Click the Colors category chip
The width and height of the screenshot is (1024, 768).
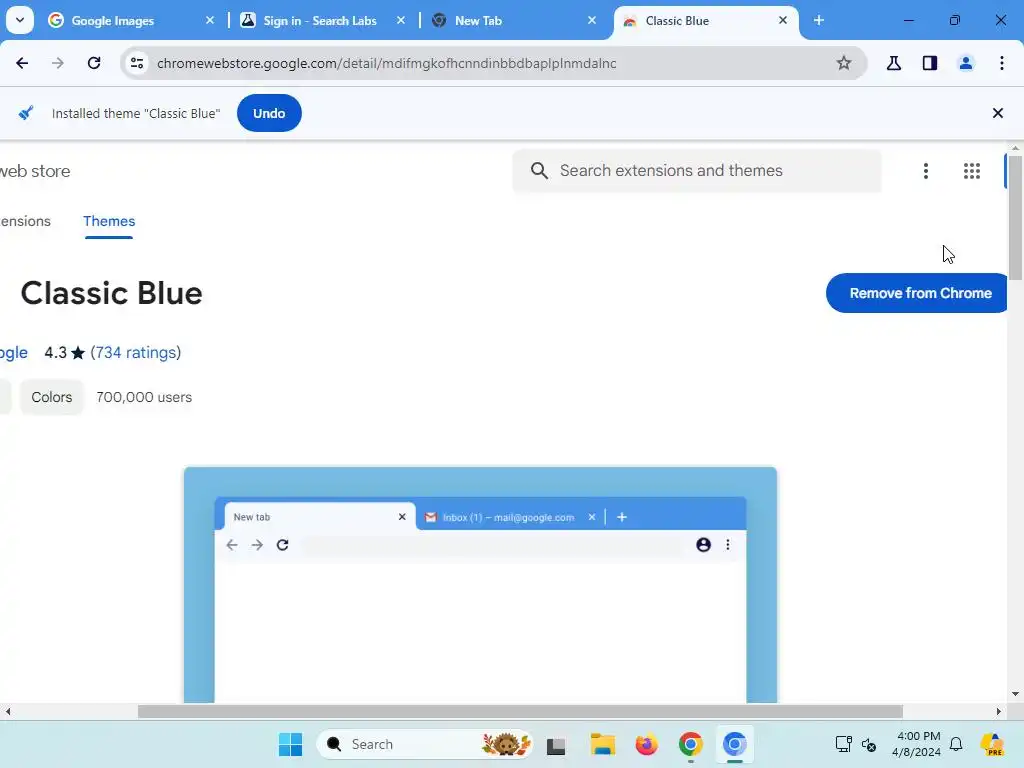click(x=52, y=397)
